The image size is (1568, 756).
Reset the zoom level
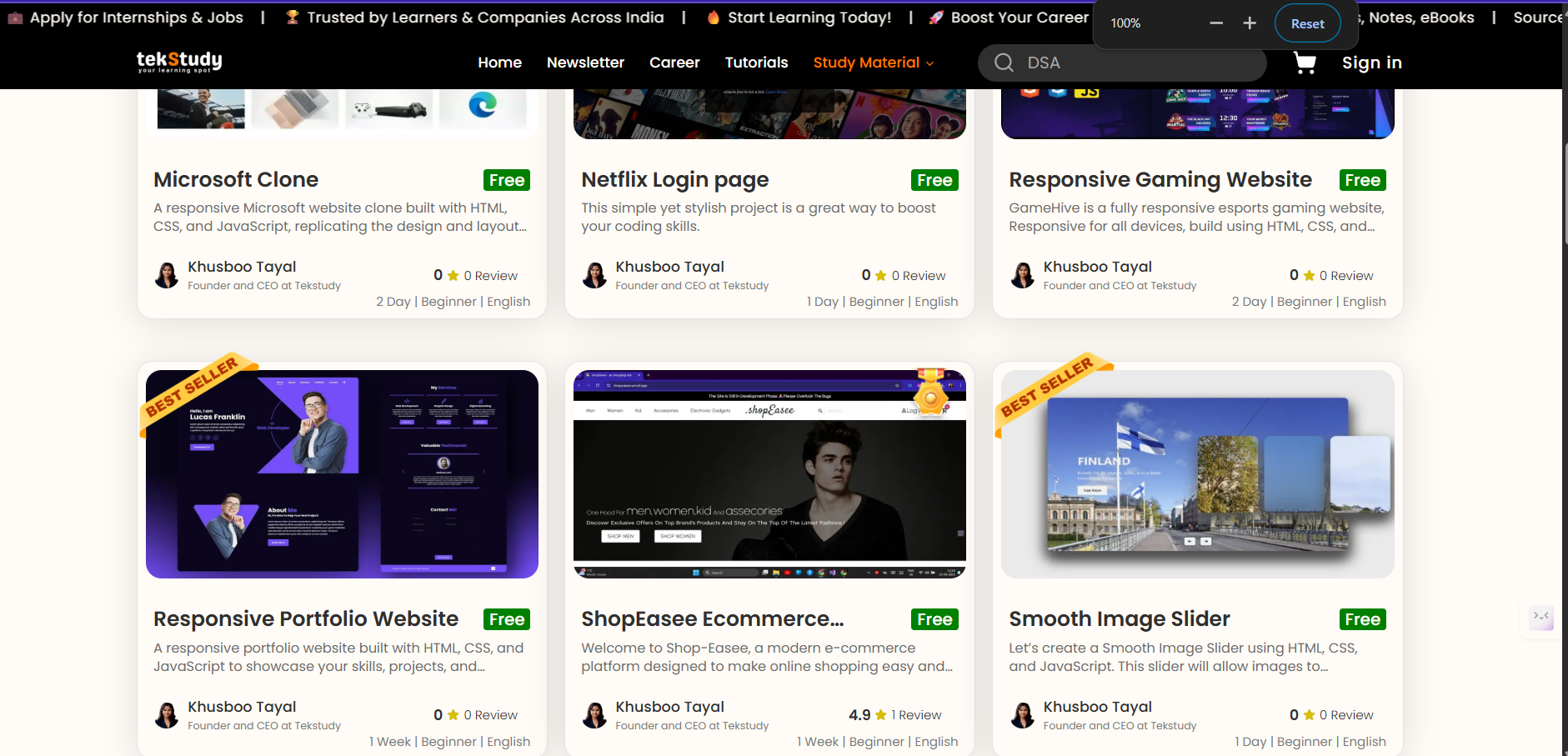pos(1307,23)
